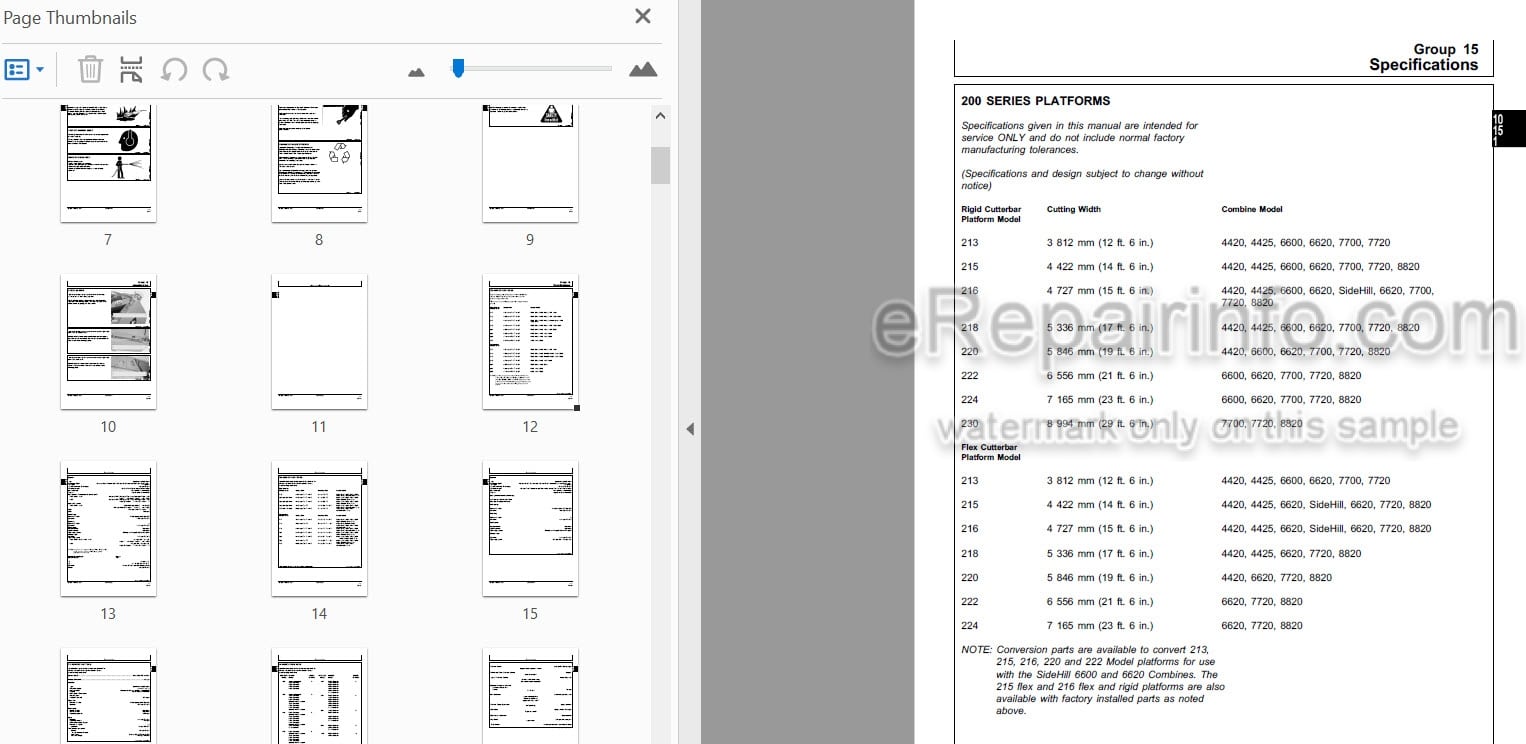The image size is (1526, 744).
Task: Select page 7 thumbnail
Action: pos(108,162)
